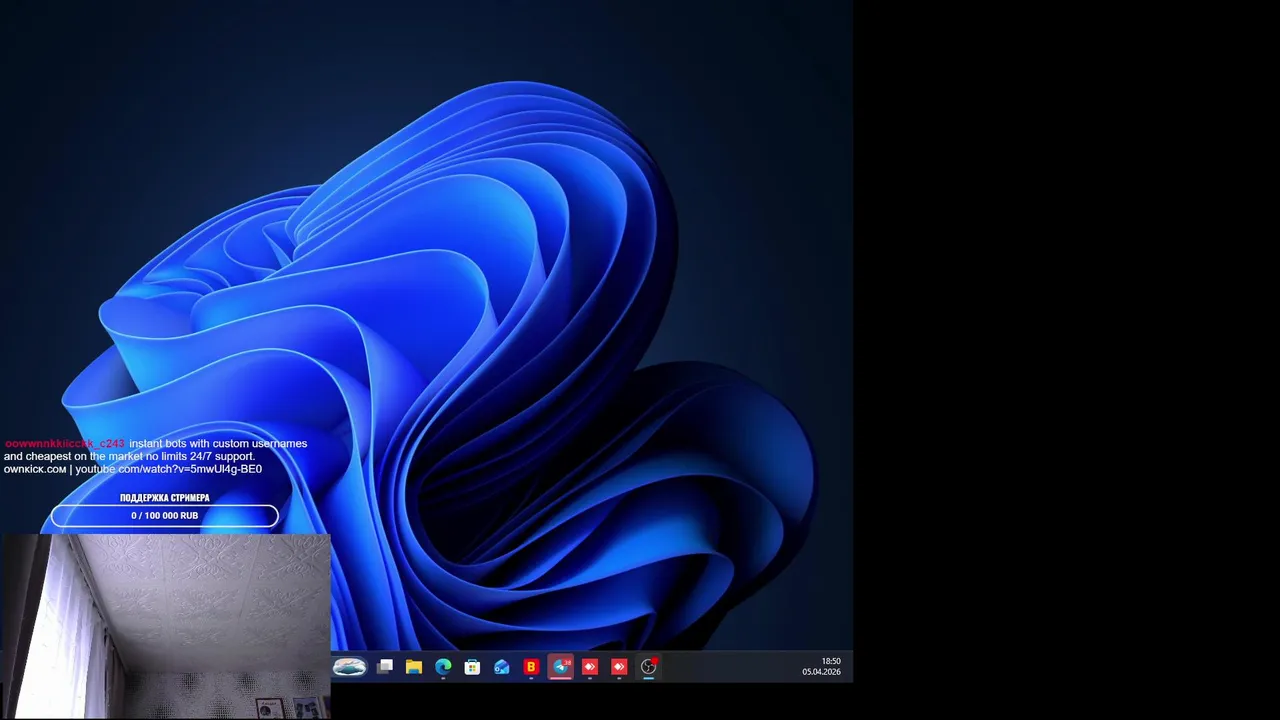Click the ПОДДЕРЖКА СТРИМЕРА label
1280x720 pixels.
pyautogui.click(x=165, y=498)
